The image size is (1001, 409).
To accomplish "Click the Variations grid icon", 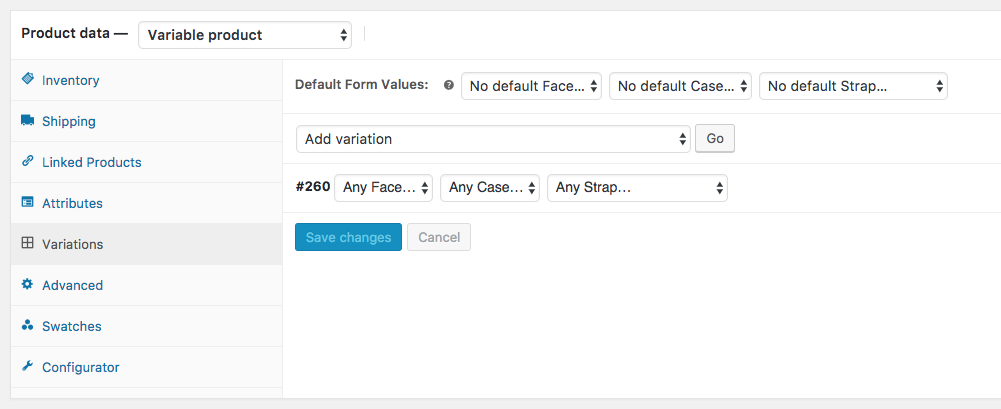I will [x=28, y=244].
